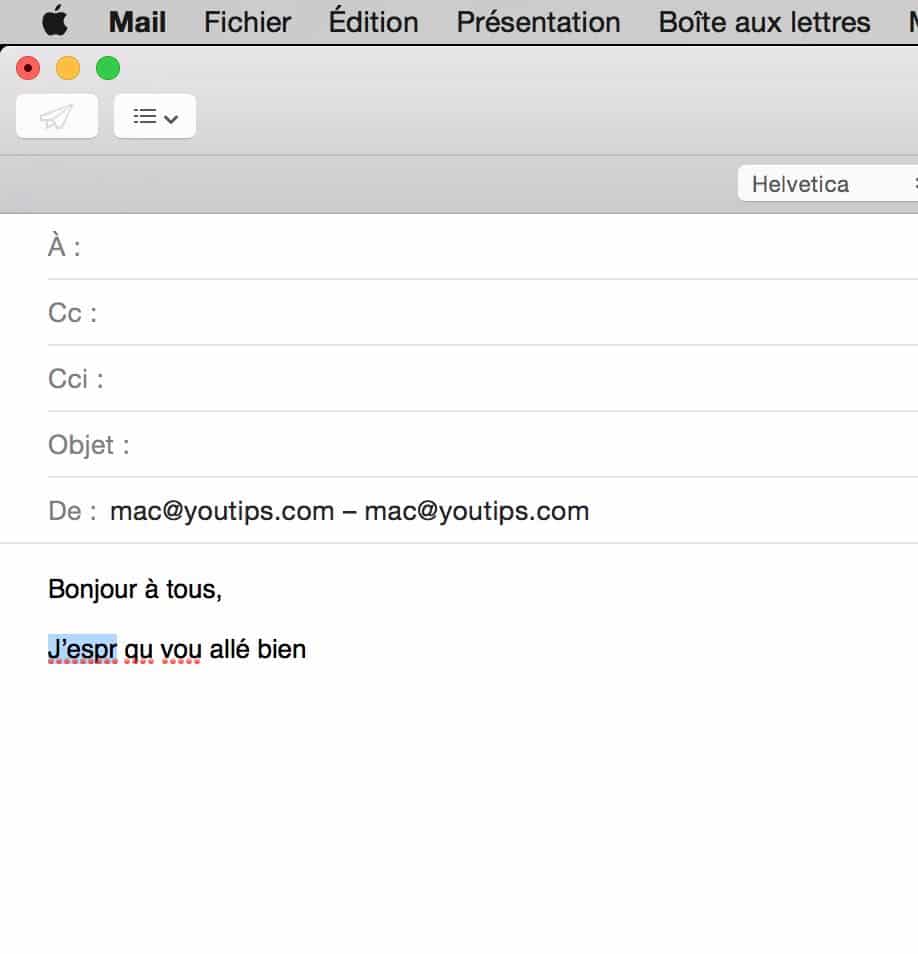Open the Boîte aux lettres menu
The width and height of the screenshot is (918, 954).
tap(764, 23)
